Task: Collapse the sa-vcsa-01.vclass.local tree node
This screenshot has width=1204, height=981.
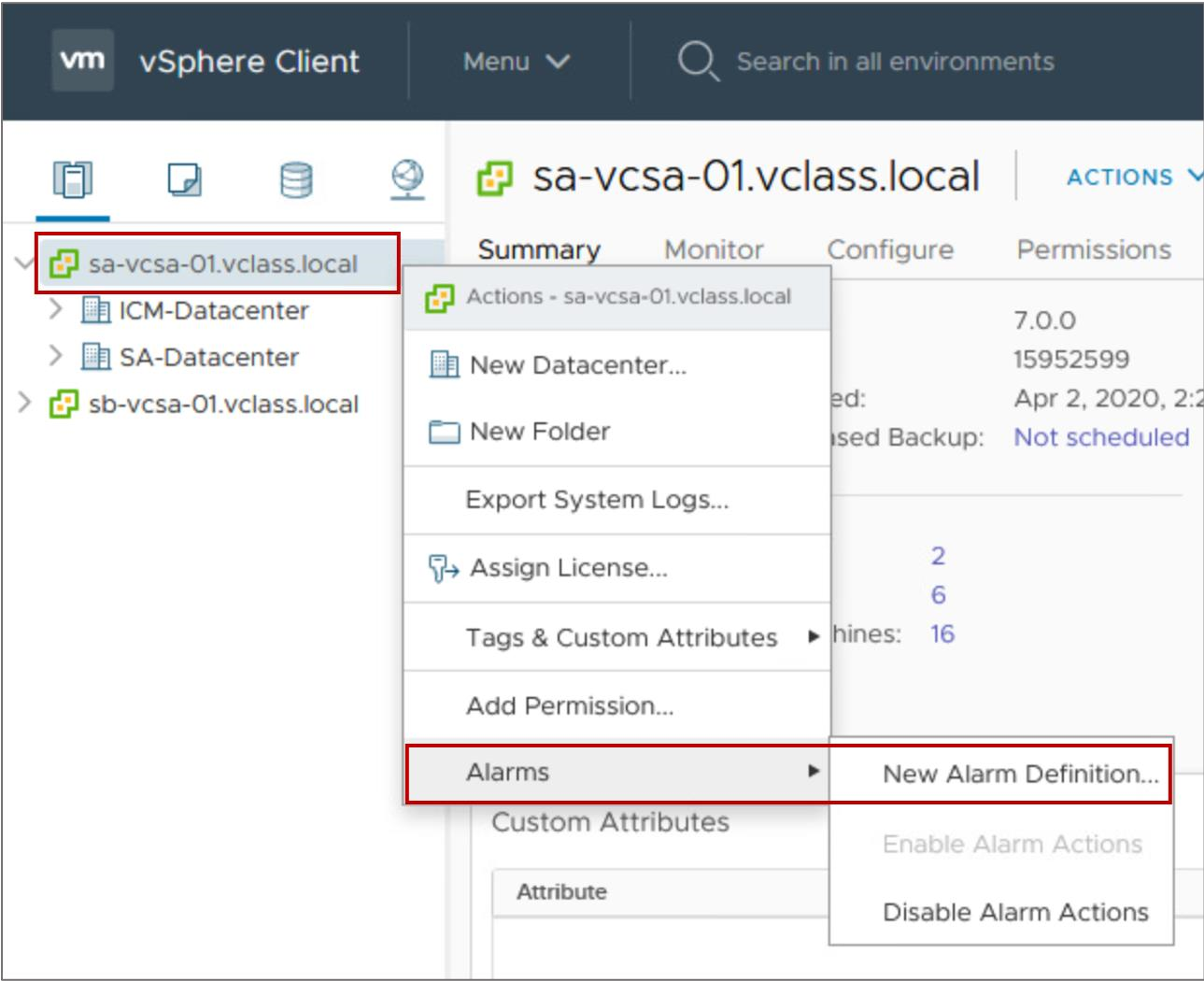Action: click(25, 263)
